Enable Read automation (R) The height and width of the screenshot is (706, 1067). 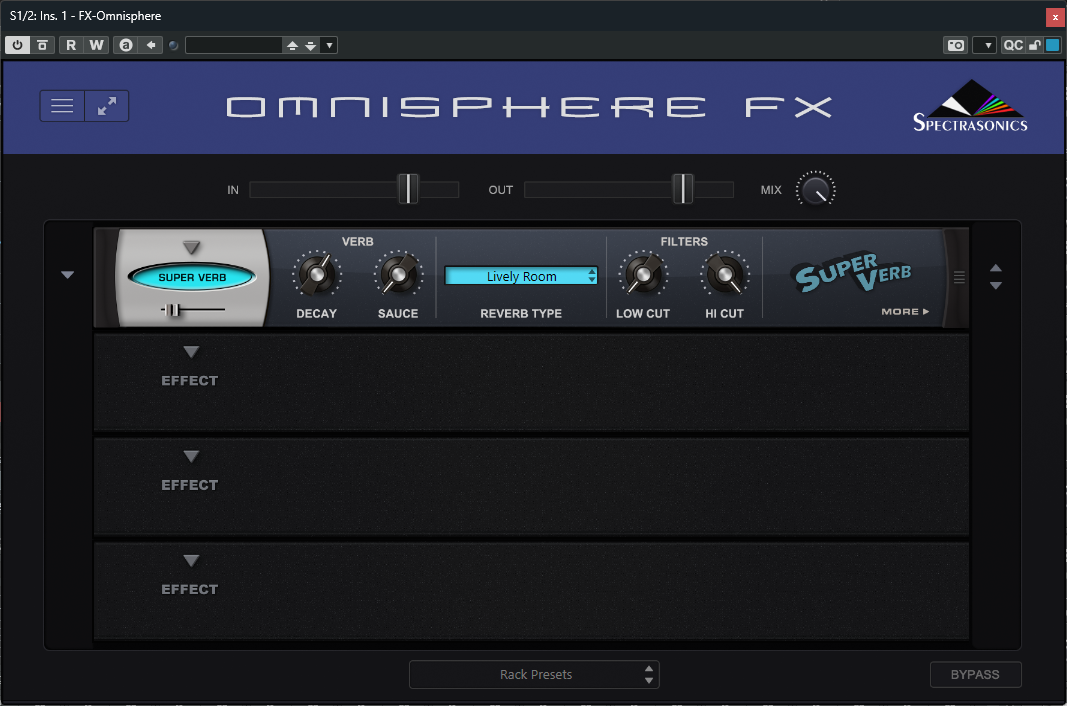[71, 45]
